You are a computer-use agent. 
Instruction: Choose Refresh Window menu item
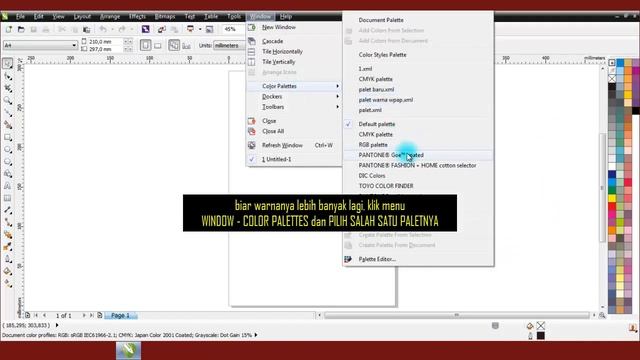pyautogui.click(x=294, y=145)
